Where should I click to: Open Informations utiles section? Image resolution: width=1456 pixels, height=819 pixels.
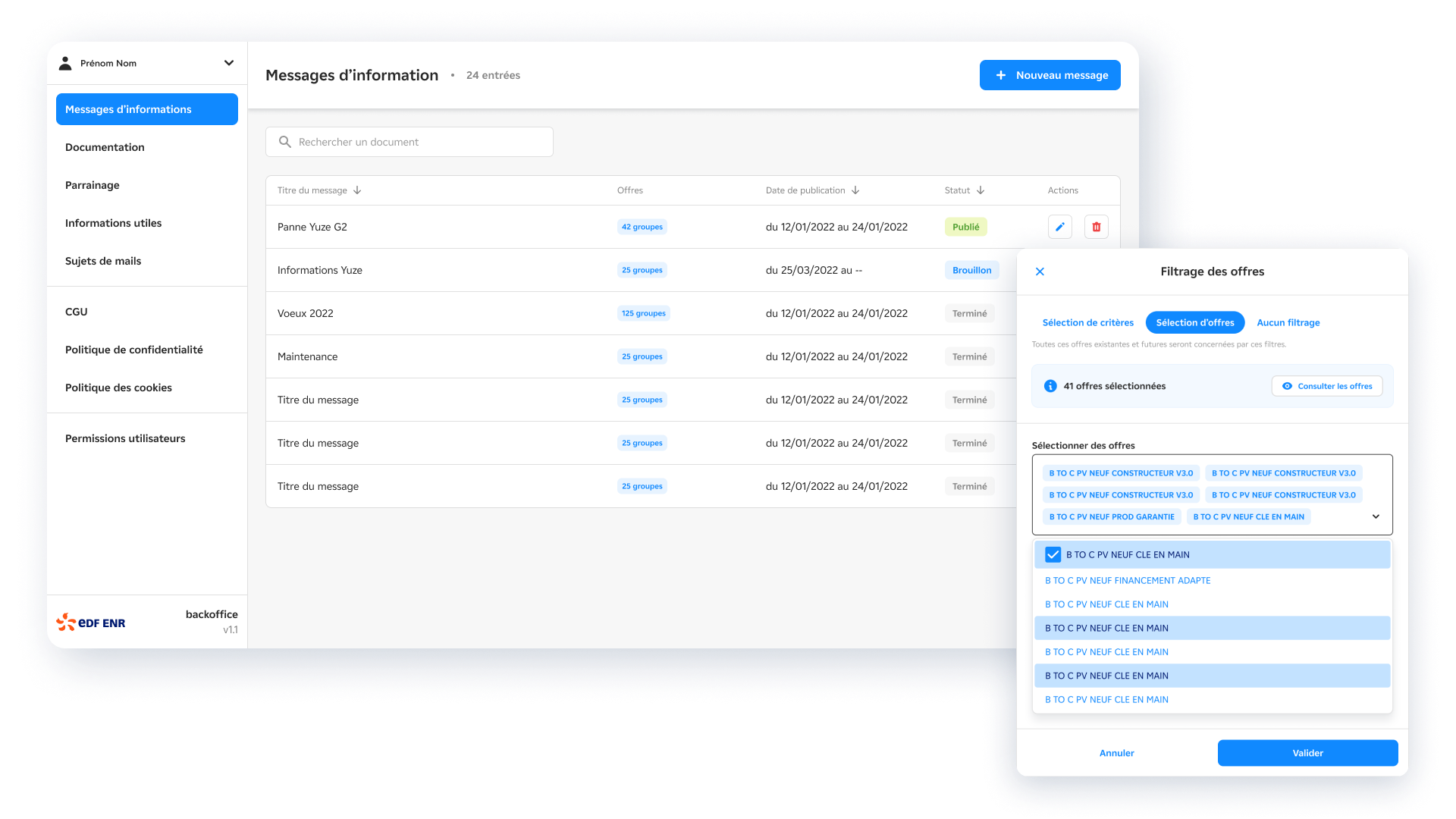(x=113, y=223)
